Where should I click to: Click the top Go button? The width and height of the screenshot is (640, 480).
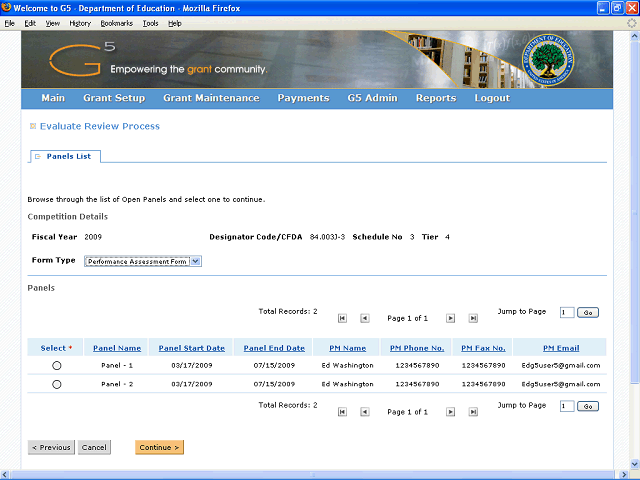click(588, 312)
